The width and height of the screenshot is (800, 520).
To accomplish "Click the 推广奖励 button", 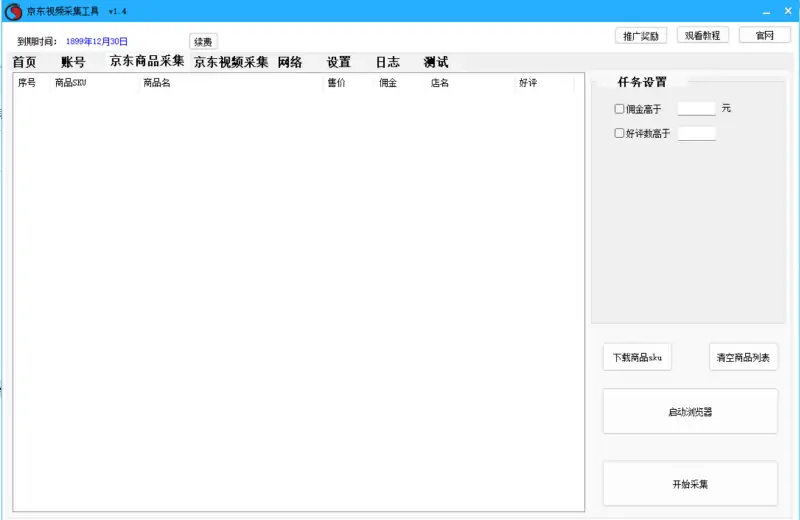I will pos(640,36).
